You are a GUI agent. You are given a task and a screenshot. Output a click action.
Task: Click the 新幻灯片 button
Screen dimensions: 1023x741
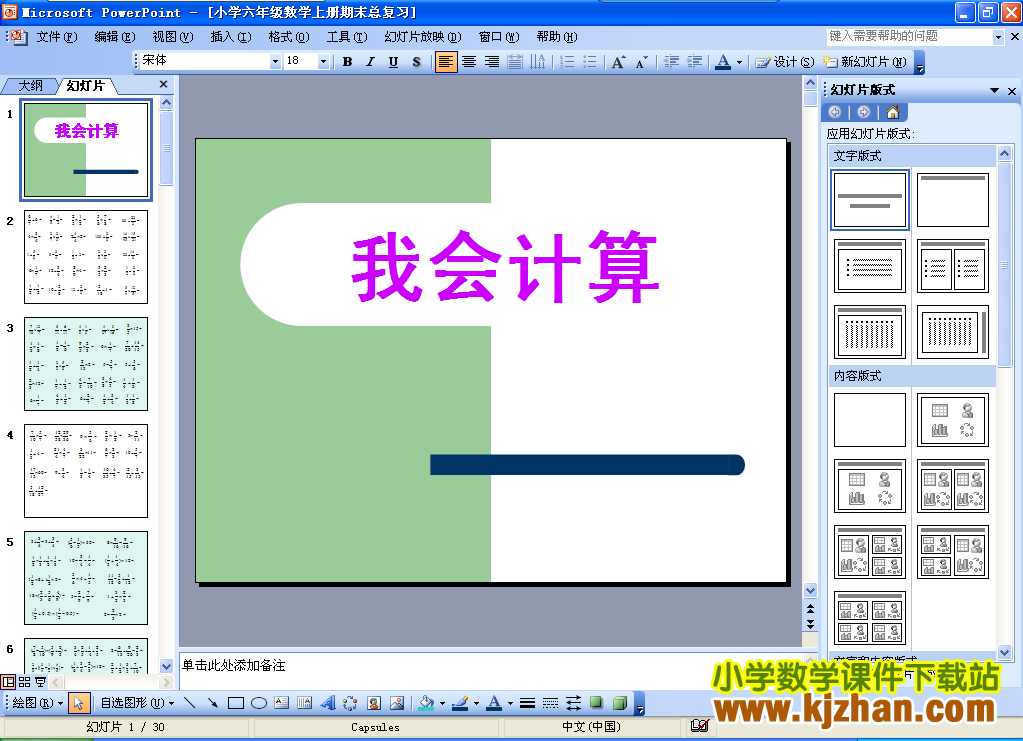(864, 62)
